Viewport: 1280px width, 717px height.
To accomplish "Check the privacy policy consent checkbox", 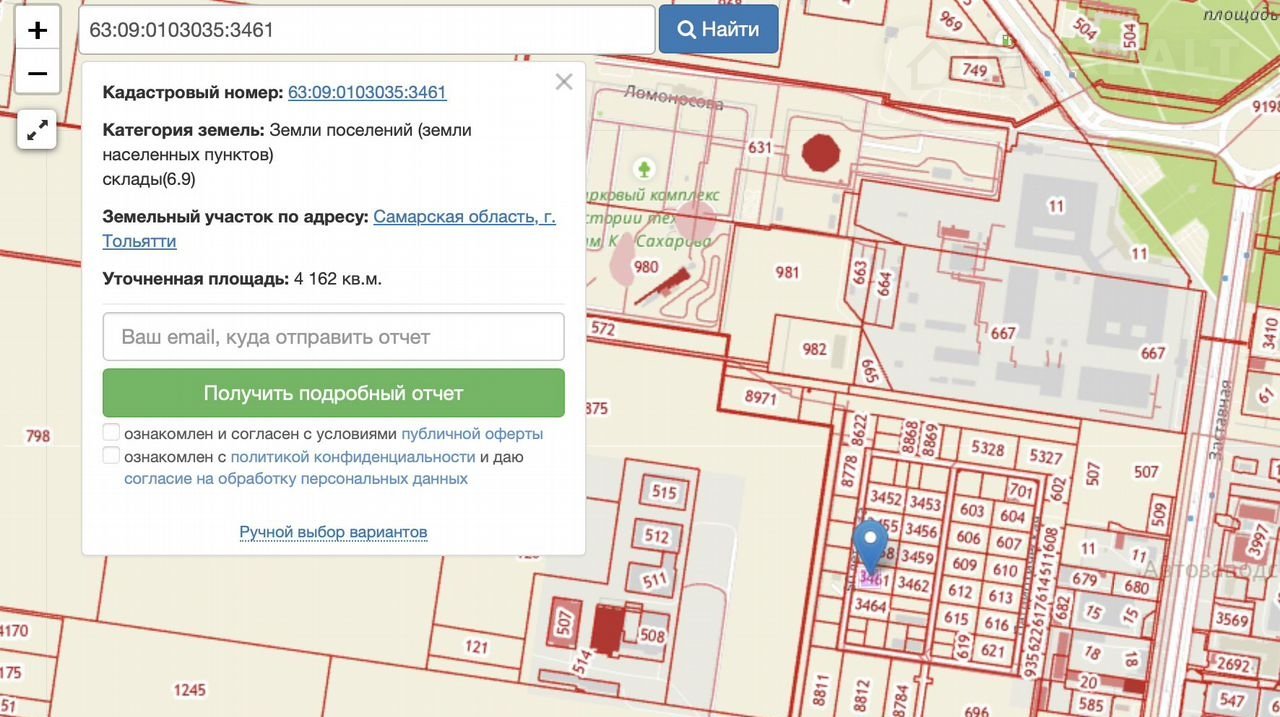I will pos(111,456).
